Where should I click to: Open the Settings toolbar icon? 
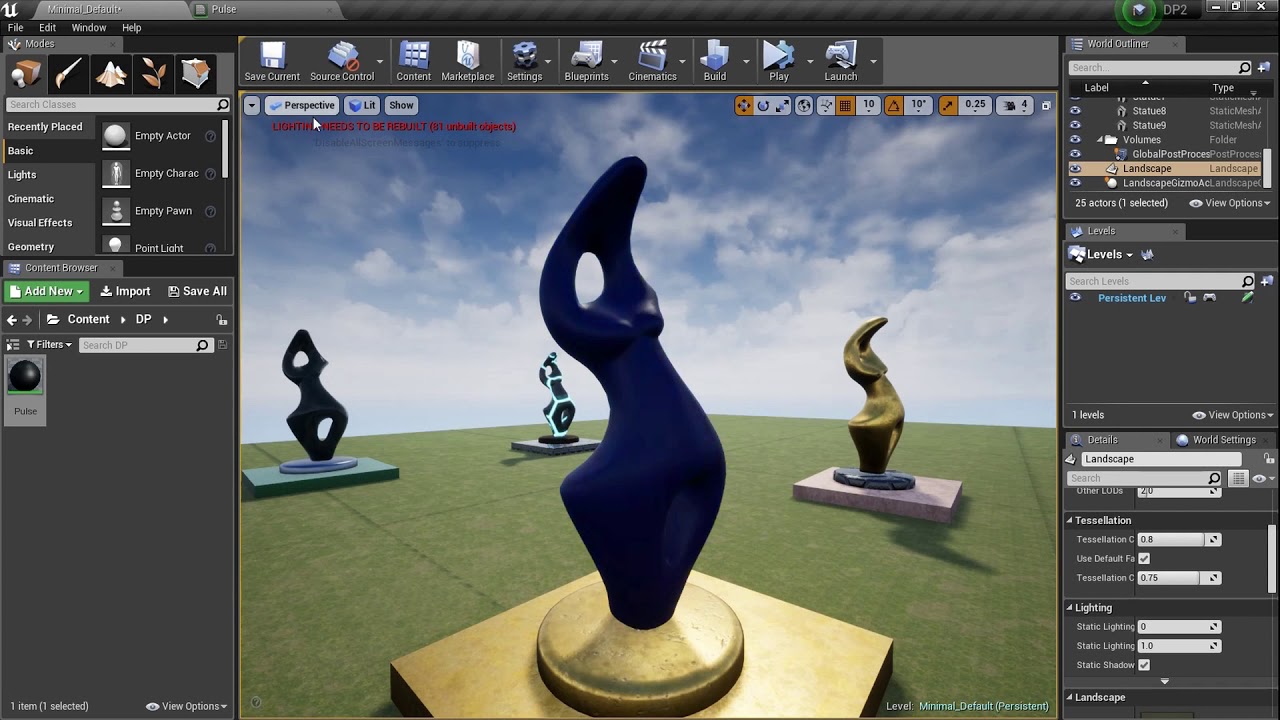[524, 62]
